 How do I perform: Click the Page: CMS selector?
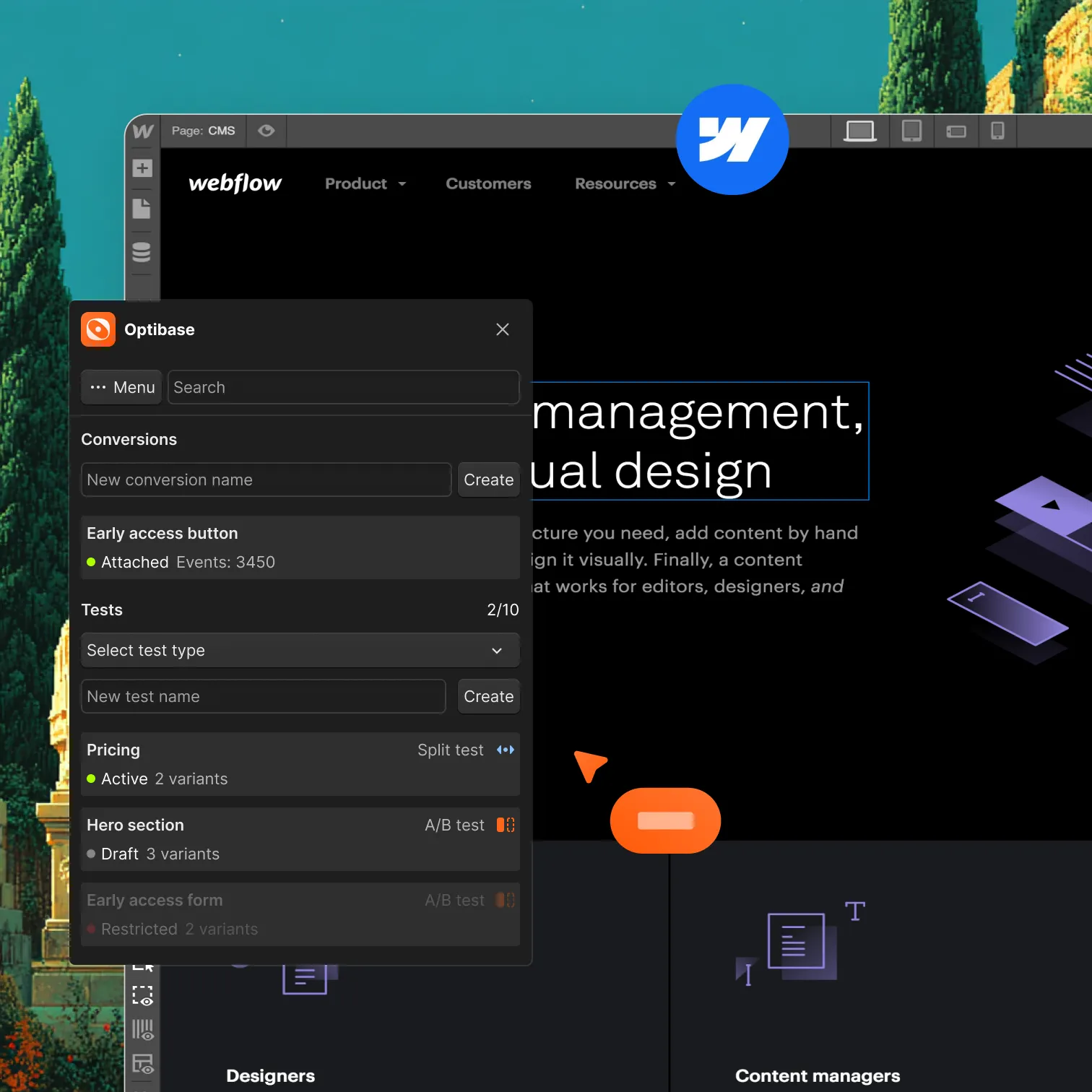coord(204,131)
